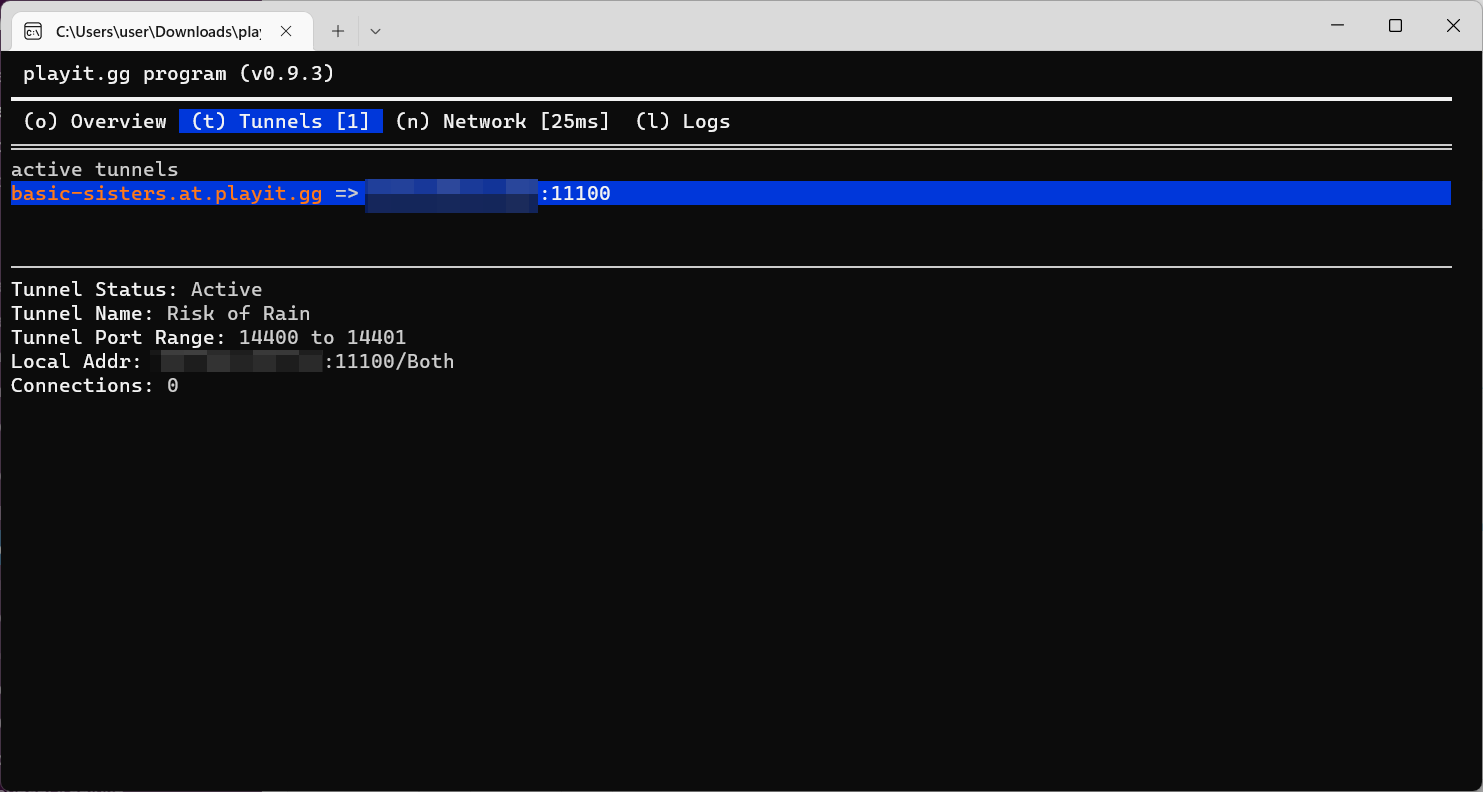1483x792 pixels.
Task: Click the Connections: 0 line
Action: click(95, 385)
